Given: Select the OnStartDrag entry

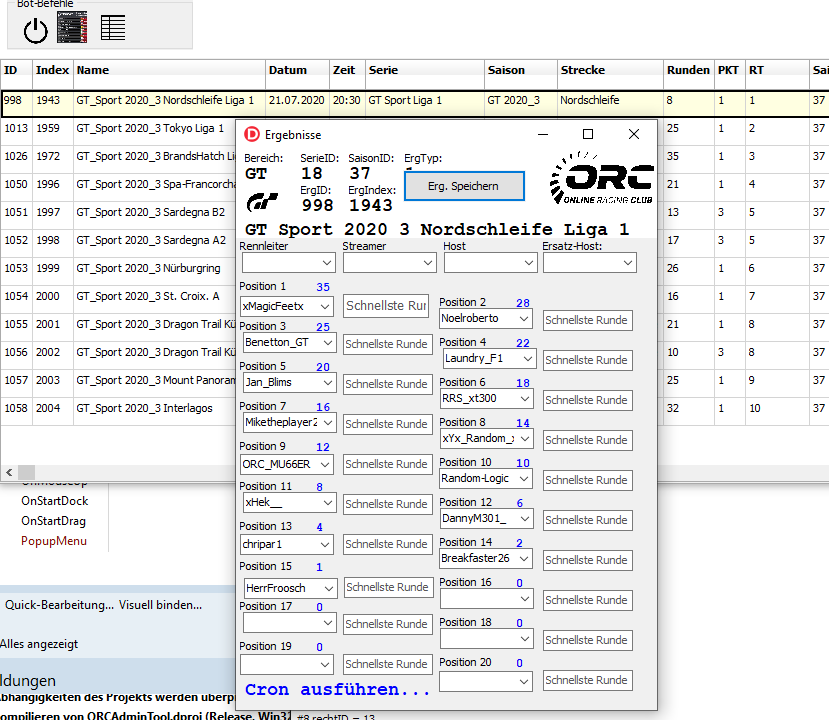Looking at the screenshot, I should (x=53, y=521).
